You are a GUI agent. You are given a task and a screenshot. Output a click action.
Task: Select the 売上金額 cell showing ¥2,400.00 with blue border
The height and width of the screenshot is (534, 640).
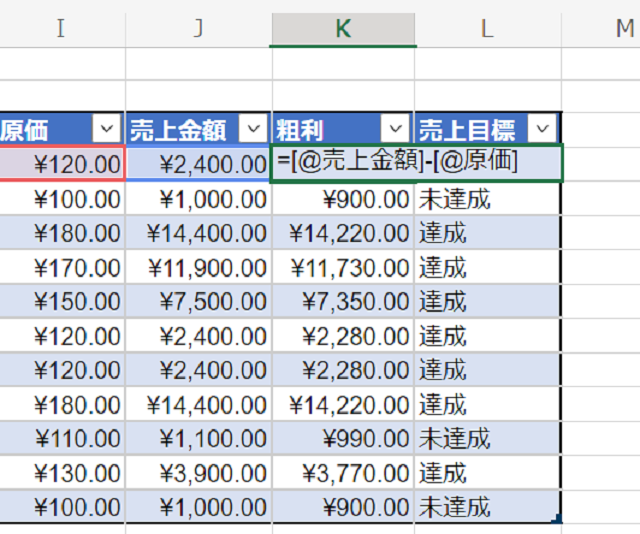point(198,164)
